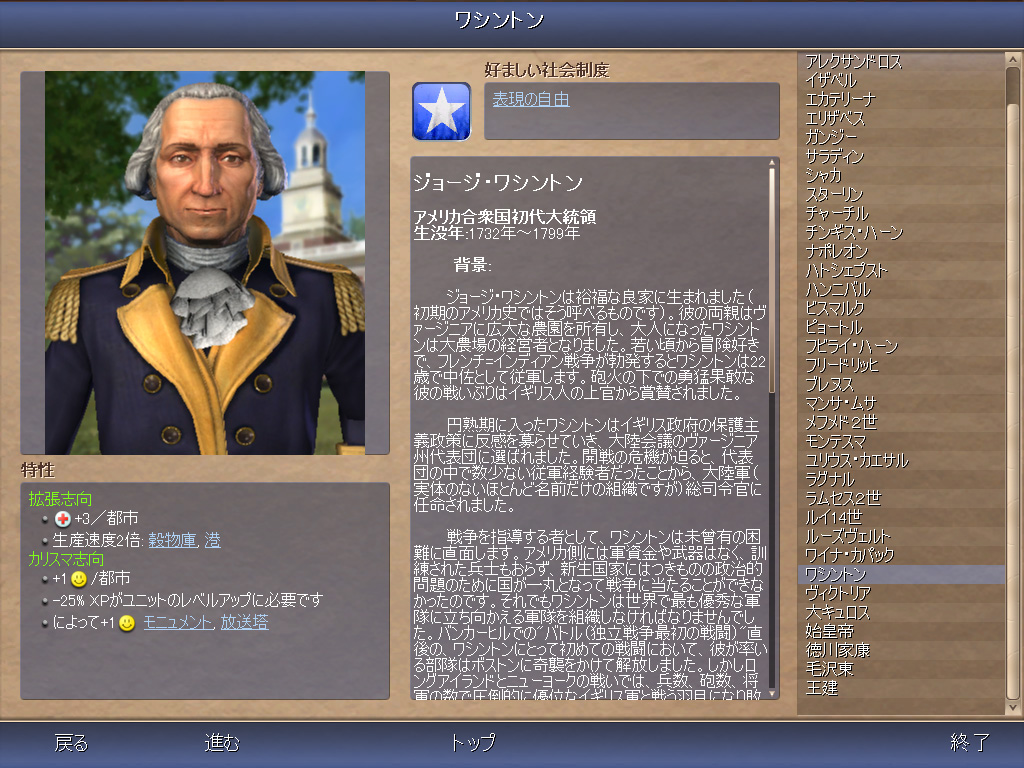
Task: Click the smiley face next to /都市
Action: click(78, 579)
